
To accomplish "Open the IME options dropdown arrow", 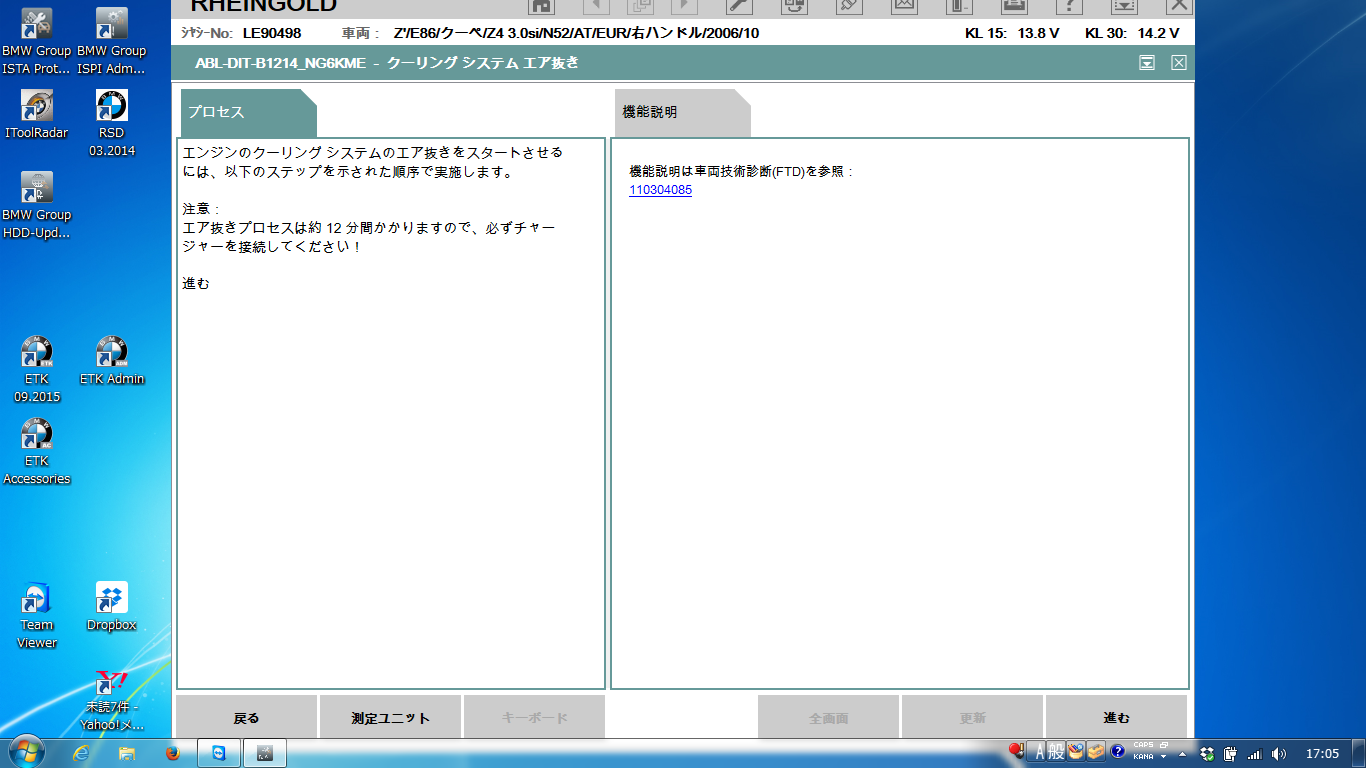I will click(x=1163, y=757).
